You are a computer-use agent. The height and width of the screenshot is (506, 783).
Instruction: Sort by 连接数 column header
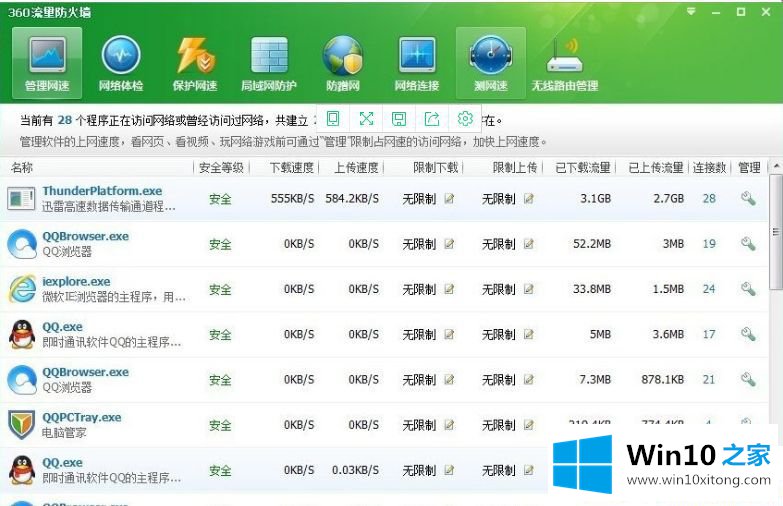pos(710,168)
